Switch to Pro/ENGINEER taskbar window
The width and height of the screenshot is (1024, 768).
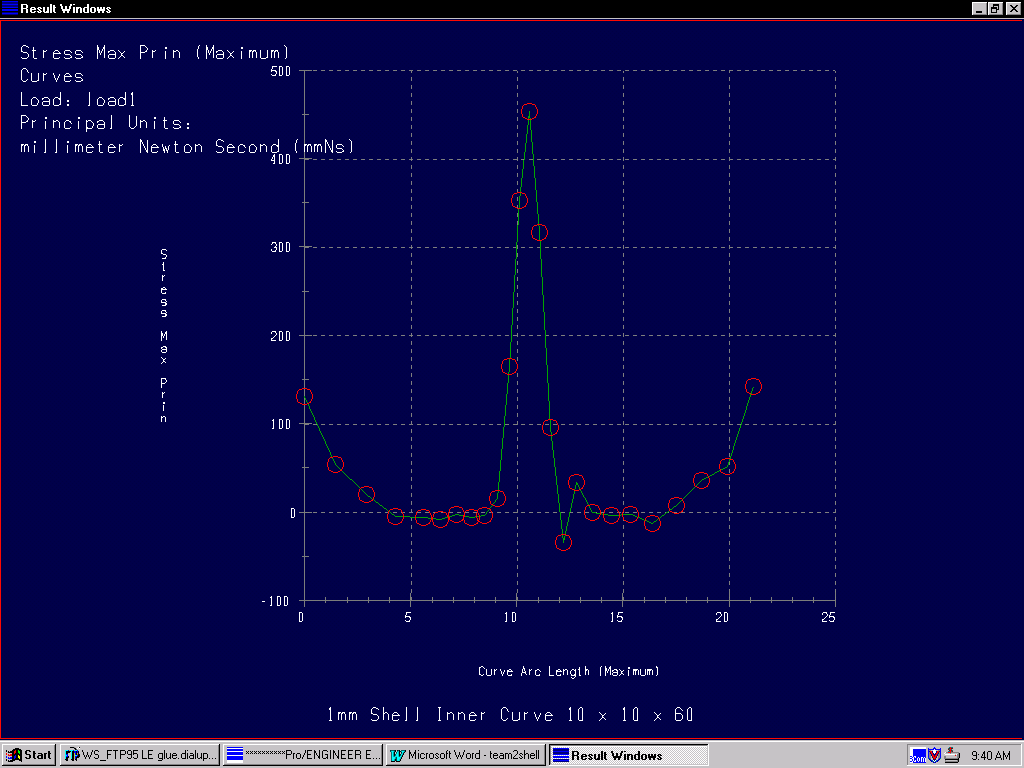pyautogui.click(x=302, y=755)
